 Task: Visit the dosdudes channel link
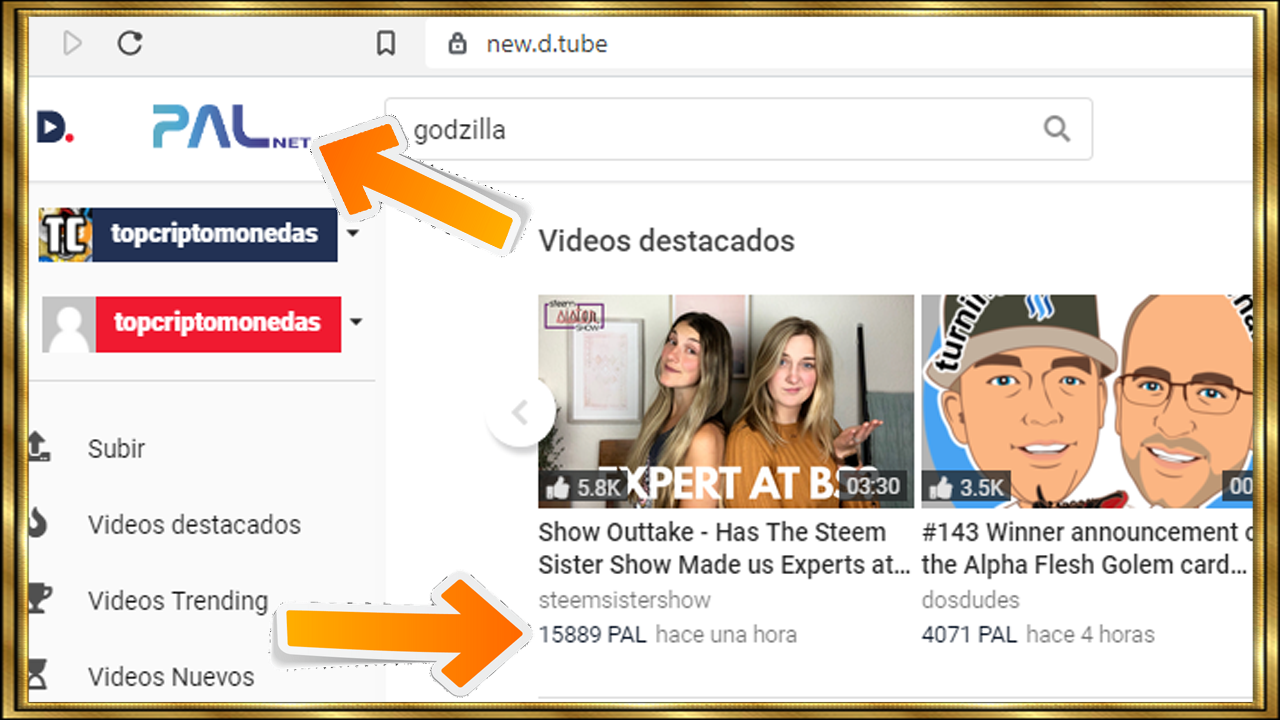tap(971, 600)
